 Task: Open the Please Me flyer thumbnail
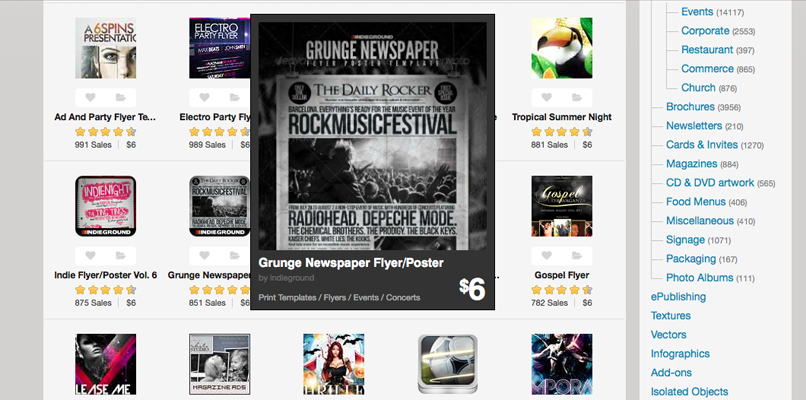pyautogui.click(x=105, y=365)
